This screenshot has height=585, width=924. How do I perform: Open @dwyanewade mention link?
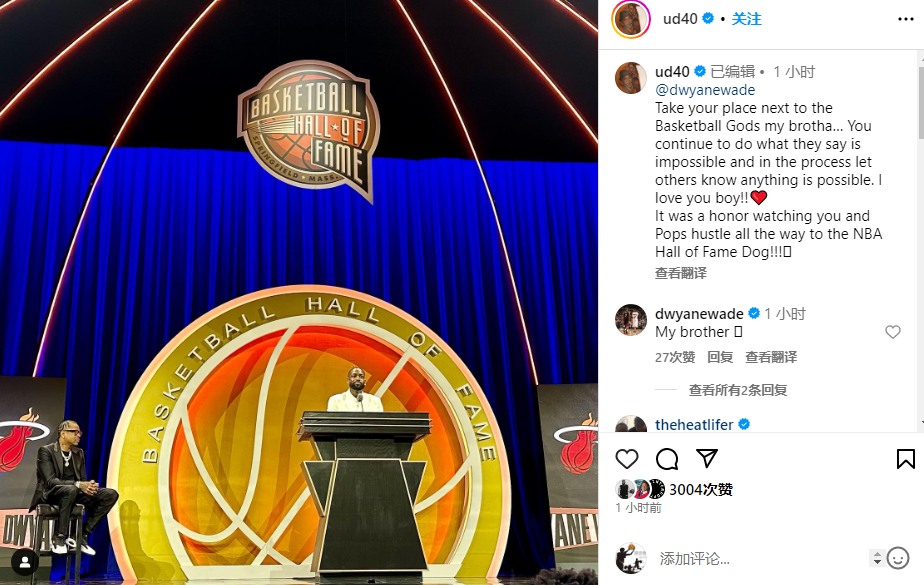click(705, 90)
